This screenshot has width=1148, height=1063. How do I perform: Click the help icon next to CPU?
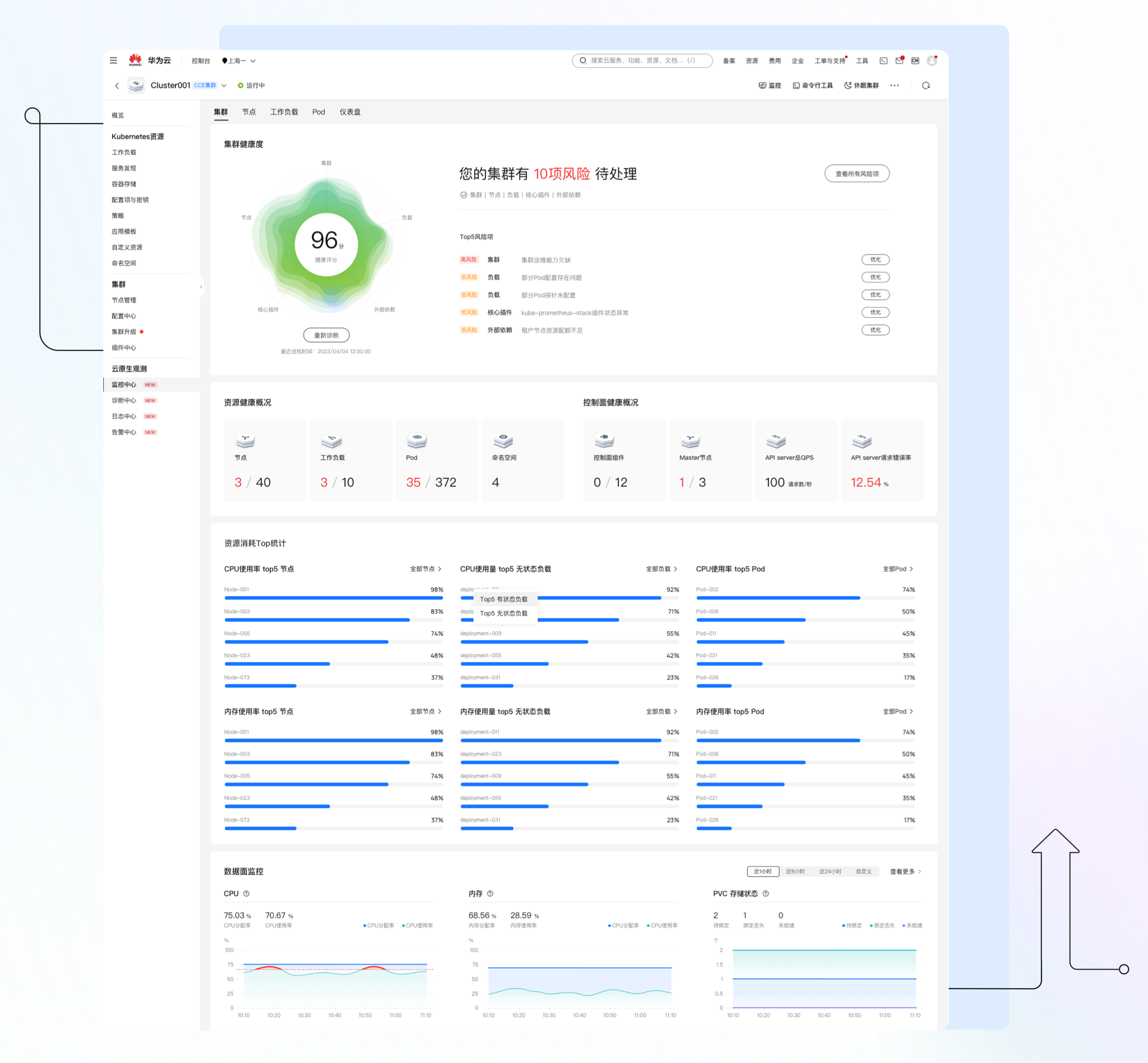(x=246, y=893)
